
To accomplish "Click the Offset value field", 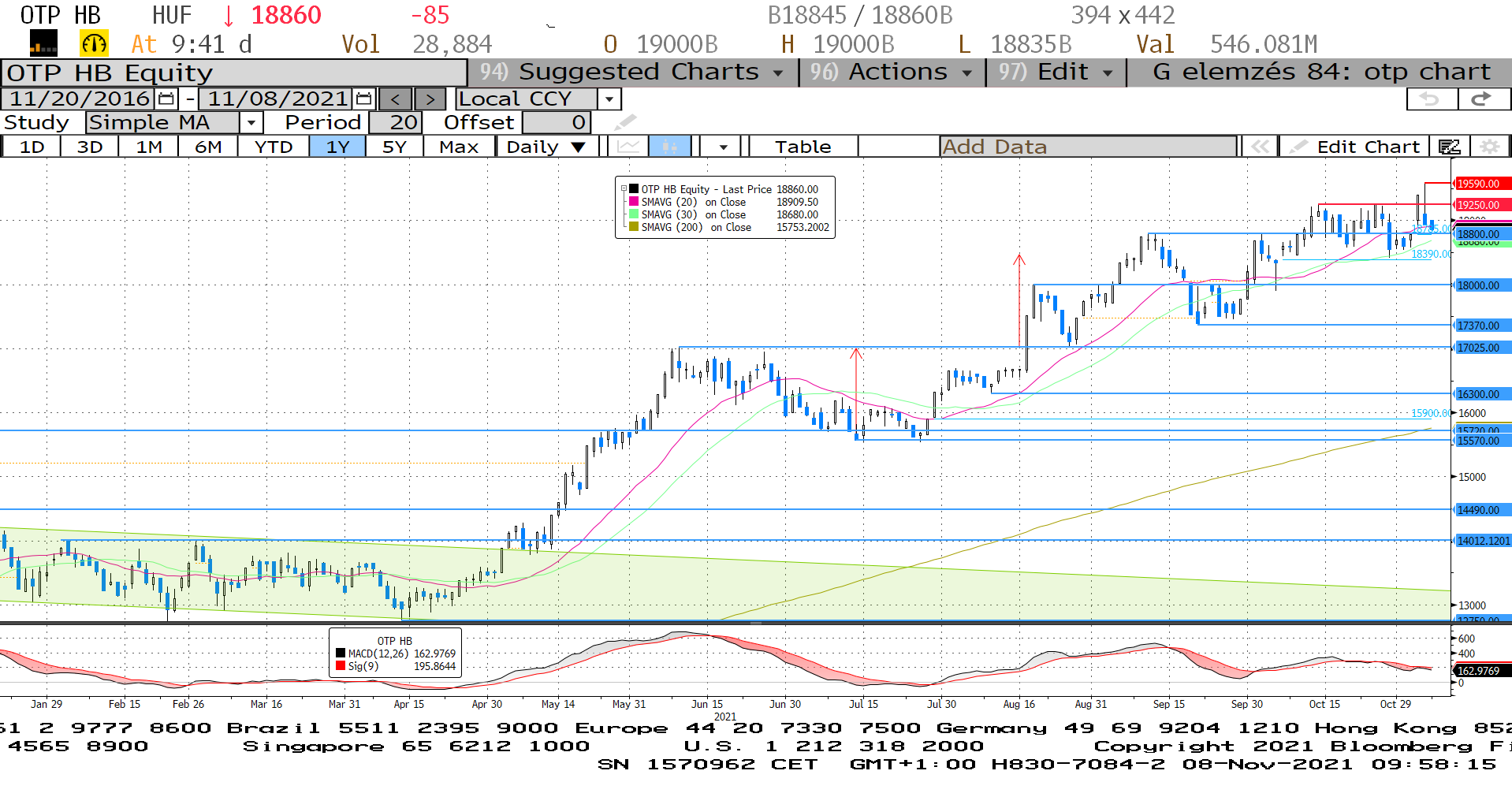I will click(556, 123).
